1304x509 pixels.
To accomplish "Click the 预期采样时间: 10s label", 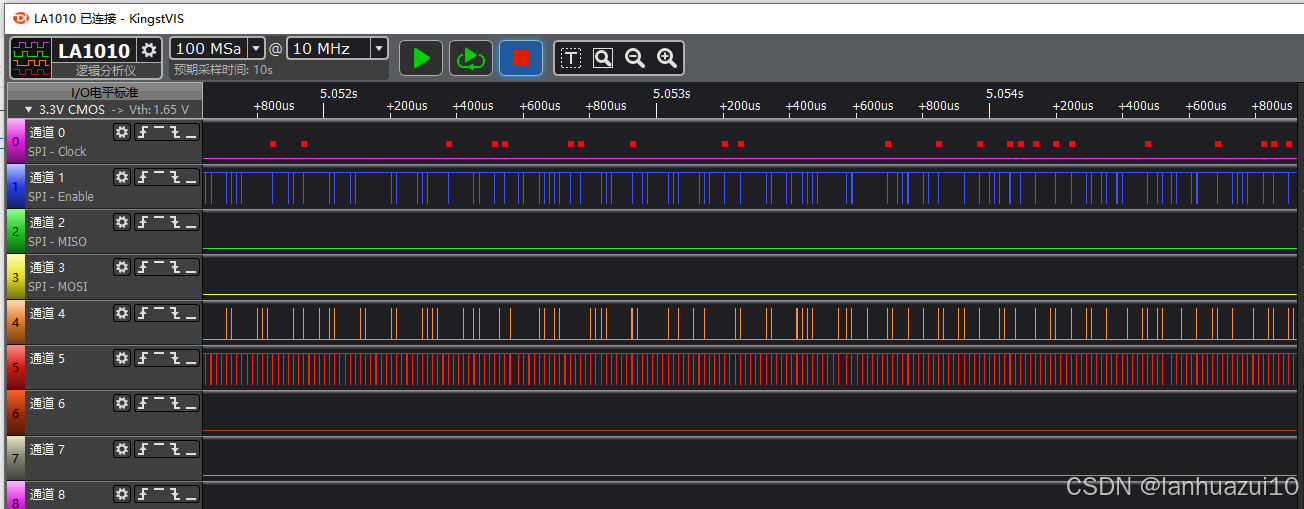I will point(223,70).
